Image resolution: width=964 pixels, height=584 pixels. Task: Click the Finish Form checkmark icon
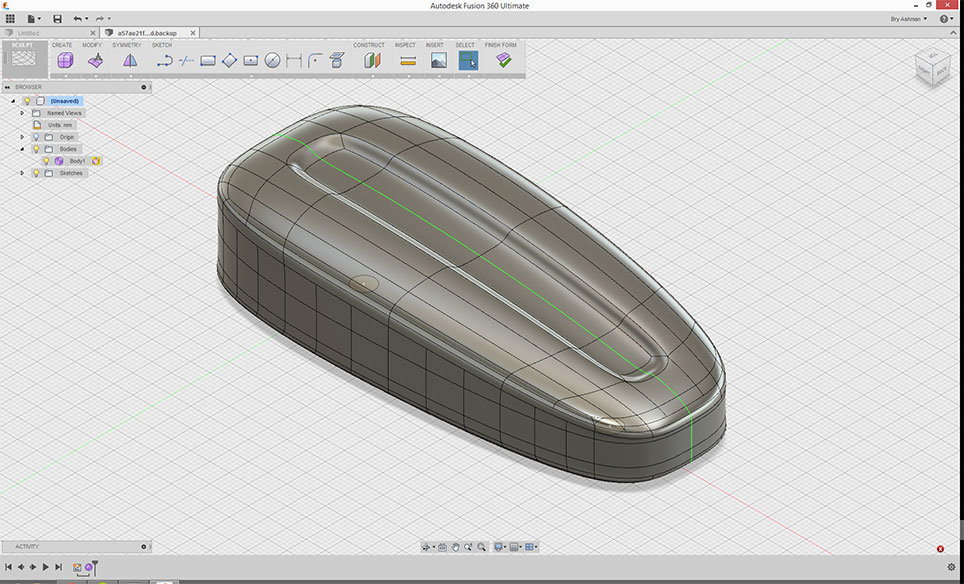(x=504, y=60)
